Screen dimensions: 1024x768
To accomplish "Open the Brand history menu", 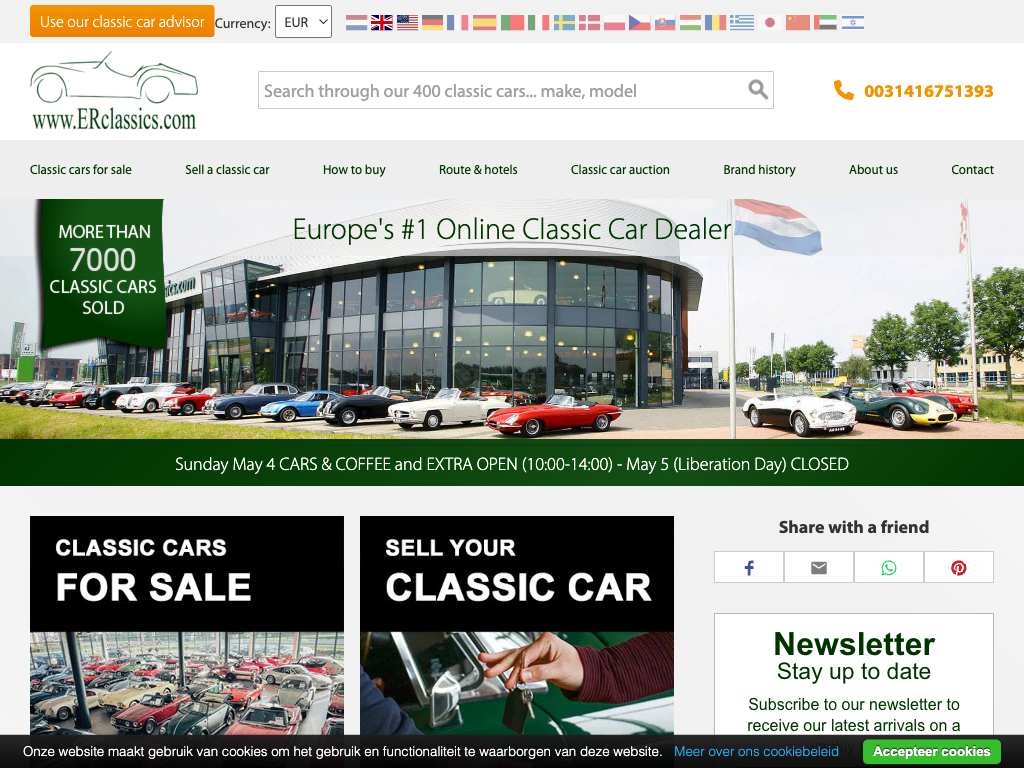I will pos(759,170).
